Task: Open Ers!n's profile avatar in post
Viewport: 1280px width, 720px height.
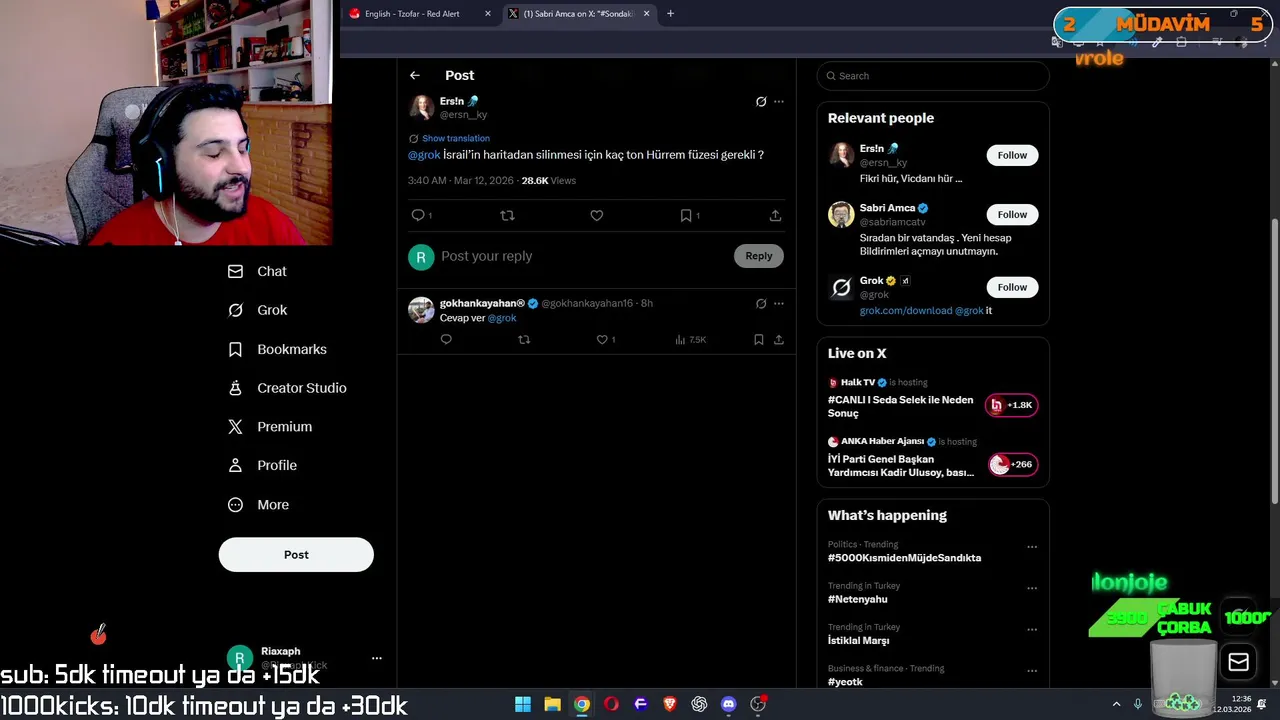Action: tap(421, 108)
